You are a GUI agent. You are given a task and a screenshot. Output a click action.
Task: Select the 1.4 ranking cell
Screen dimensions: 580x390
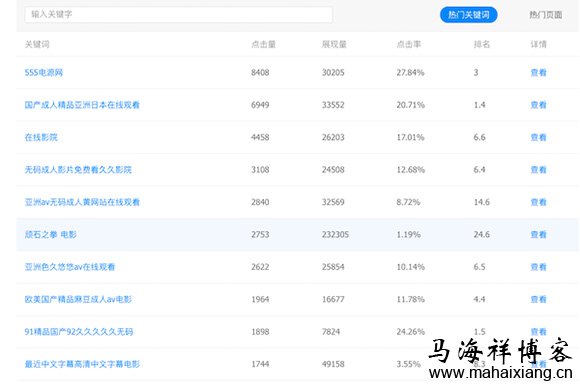tap(479, 105)
